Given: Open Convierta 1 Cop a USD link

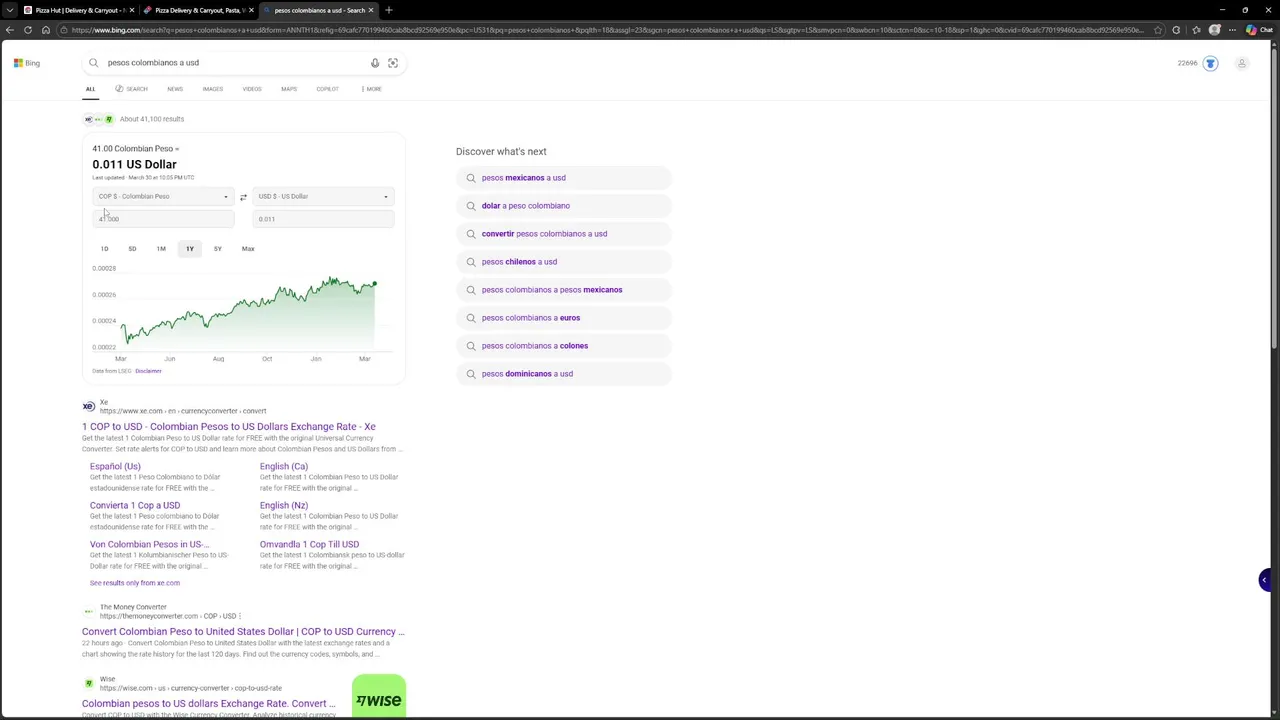Looking at the screenshot, I should (135, 505).
